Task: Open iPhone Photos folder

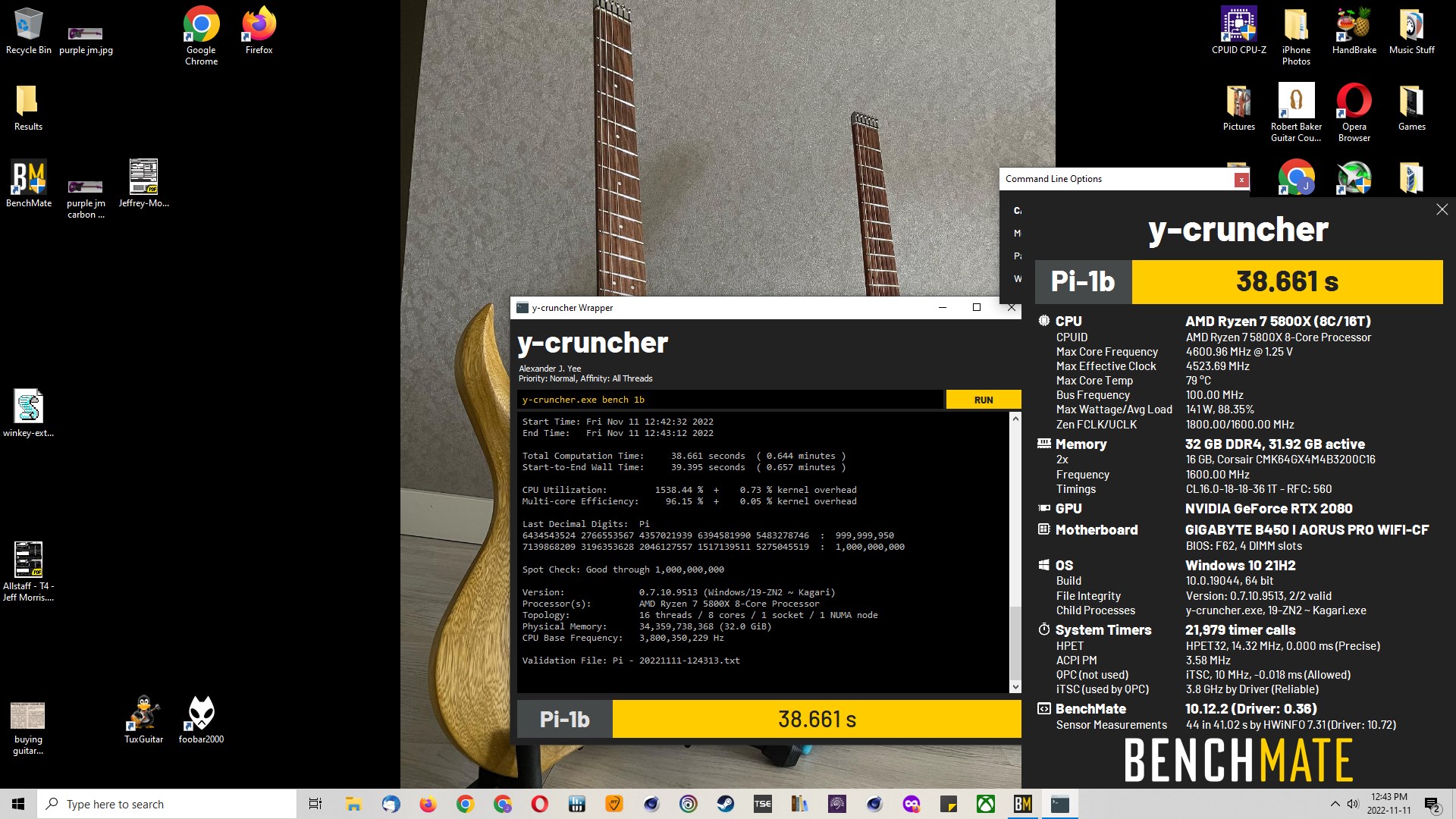Action: [x=1296, y=36]
